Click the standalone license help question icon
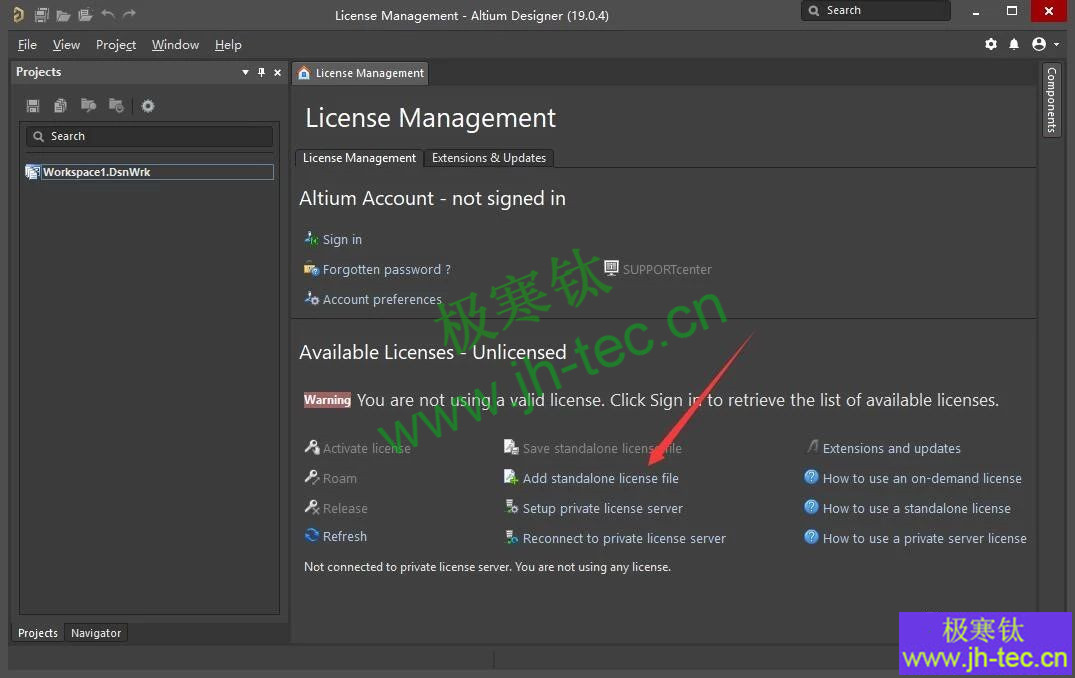The height and width of the screenshot is (678, 1075). pos(811,507)
